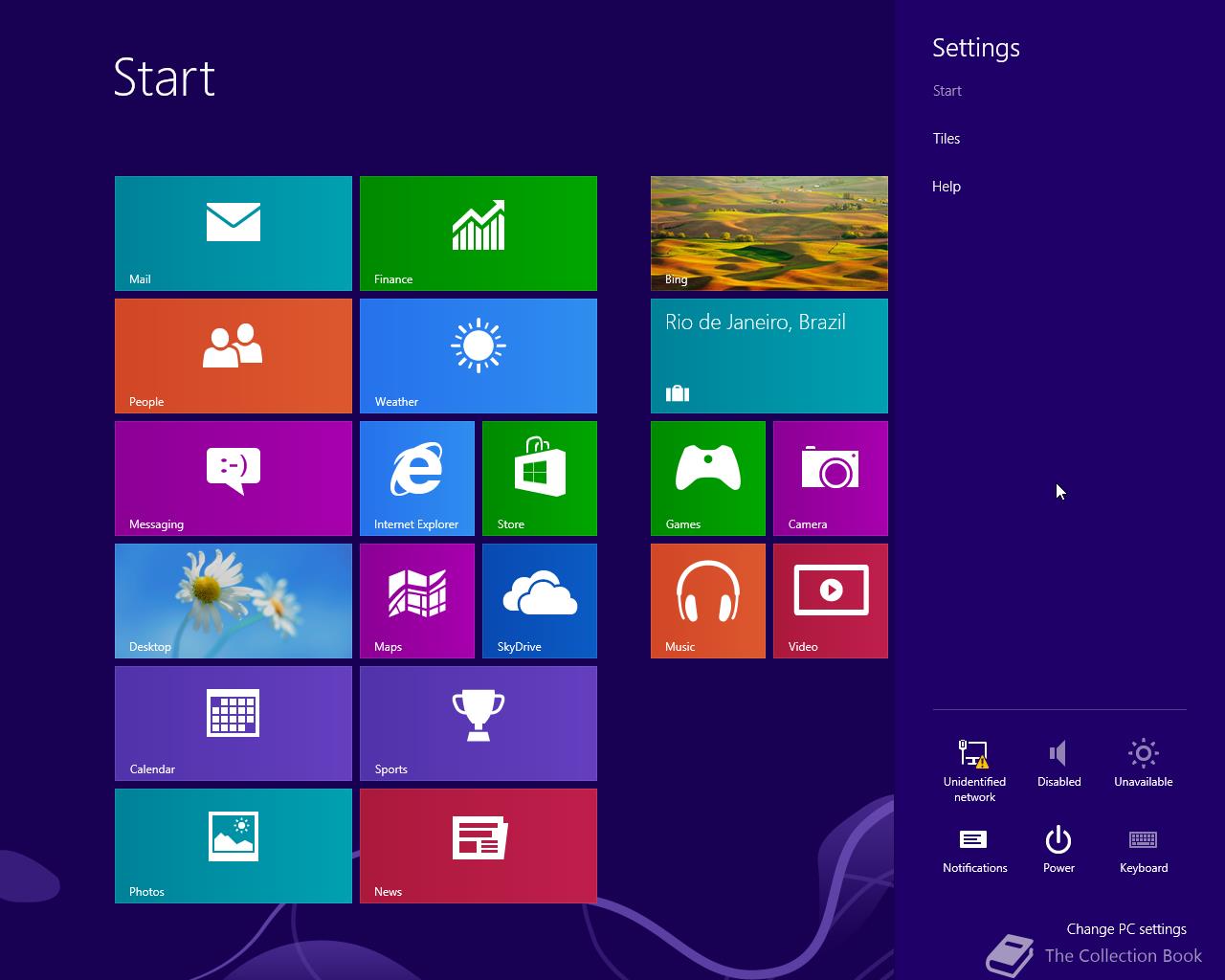Click the Settings pane title
Screen dimensions: 1225x980
[976, 48]
